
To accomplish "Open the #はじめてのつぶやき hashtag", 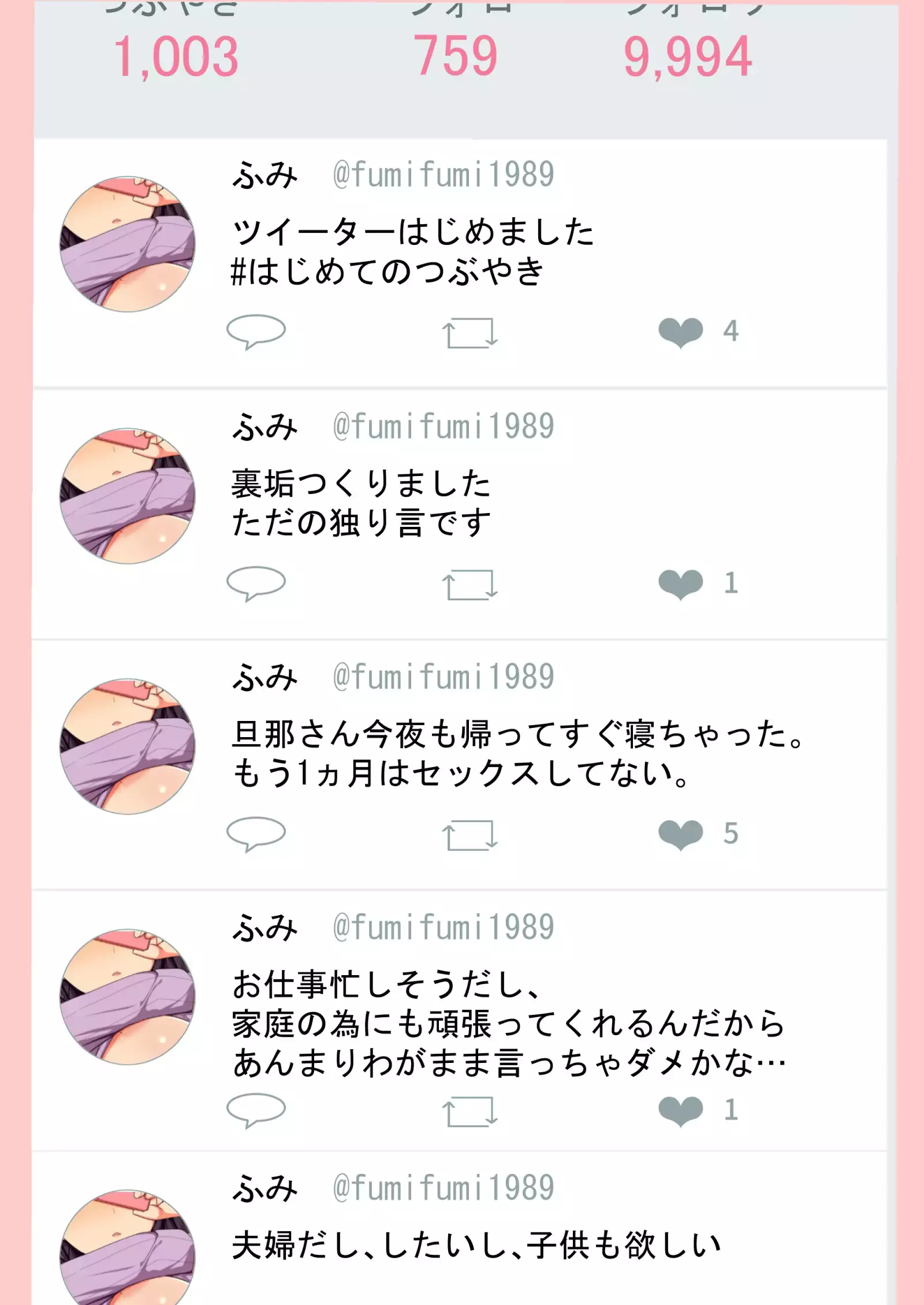I will 387,272.
